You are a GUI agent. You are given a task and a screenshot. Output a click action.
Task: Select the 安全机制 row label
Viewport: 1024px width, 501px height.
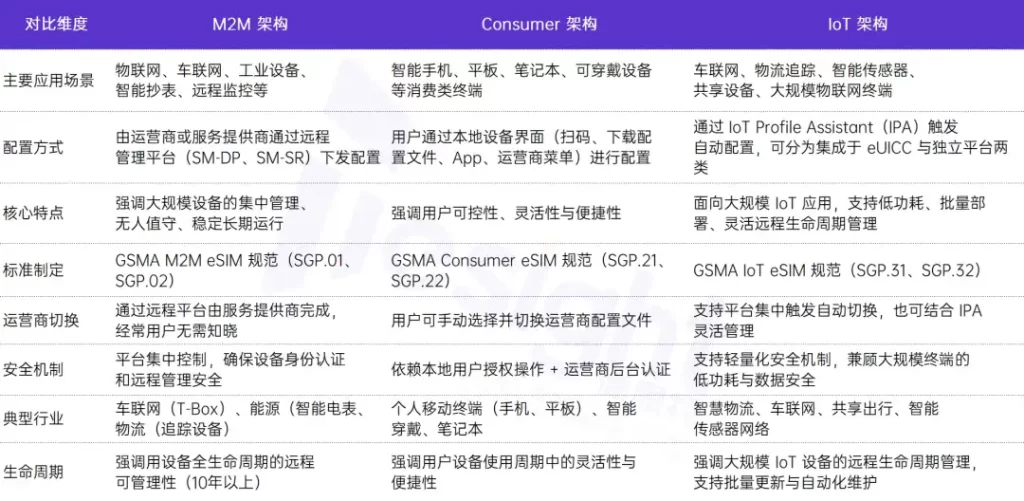click(33, 370)
